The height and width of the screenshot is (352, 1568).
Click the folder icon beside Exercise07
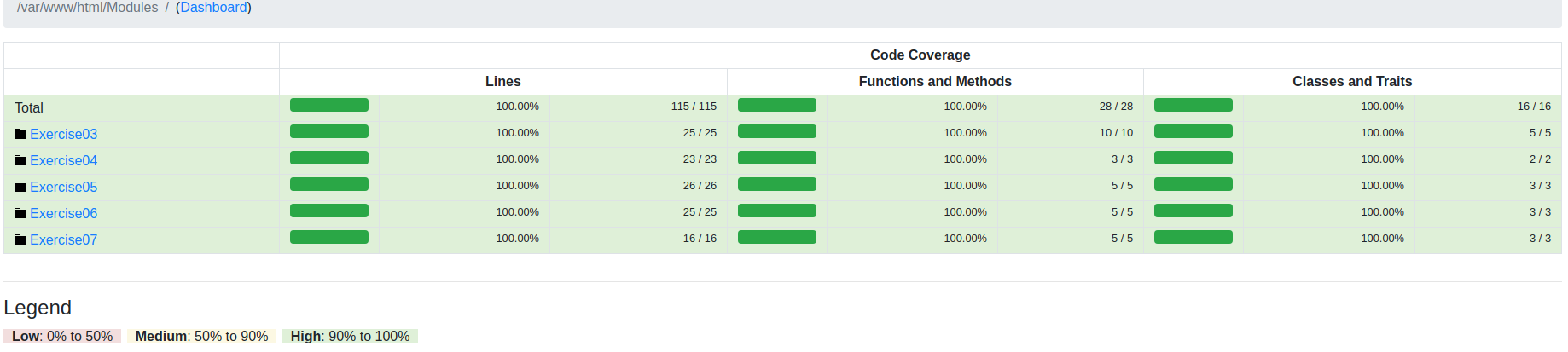pos(20,239)
